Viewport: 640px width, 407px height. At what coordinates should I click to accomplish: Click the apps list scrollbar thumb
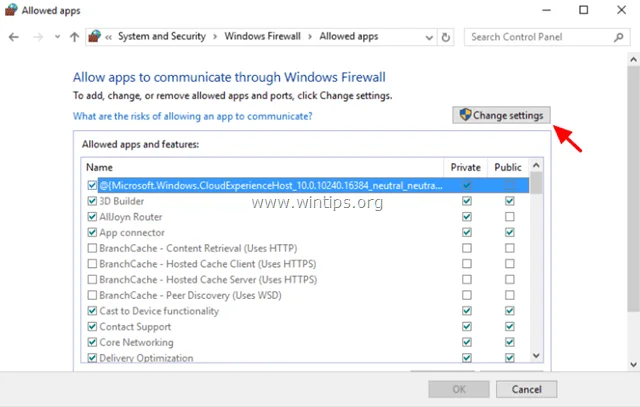tap(536, 182)
